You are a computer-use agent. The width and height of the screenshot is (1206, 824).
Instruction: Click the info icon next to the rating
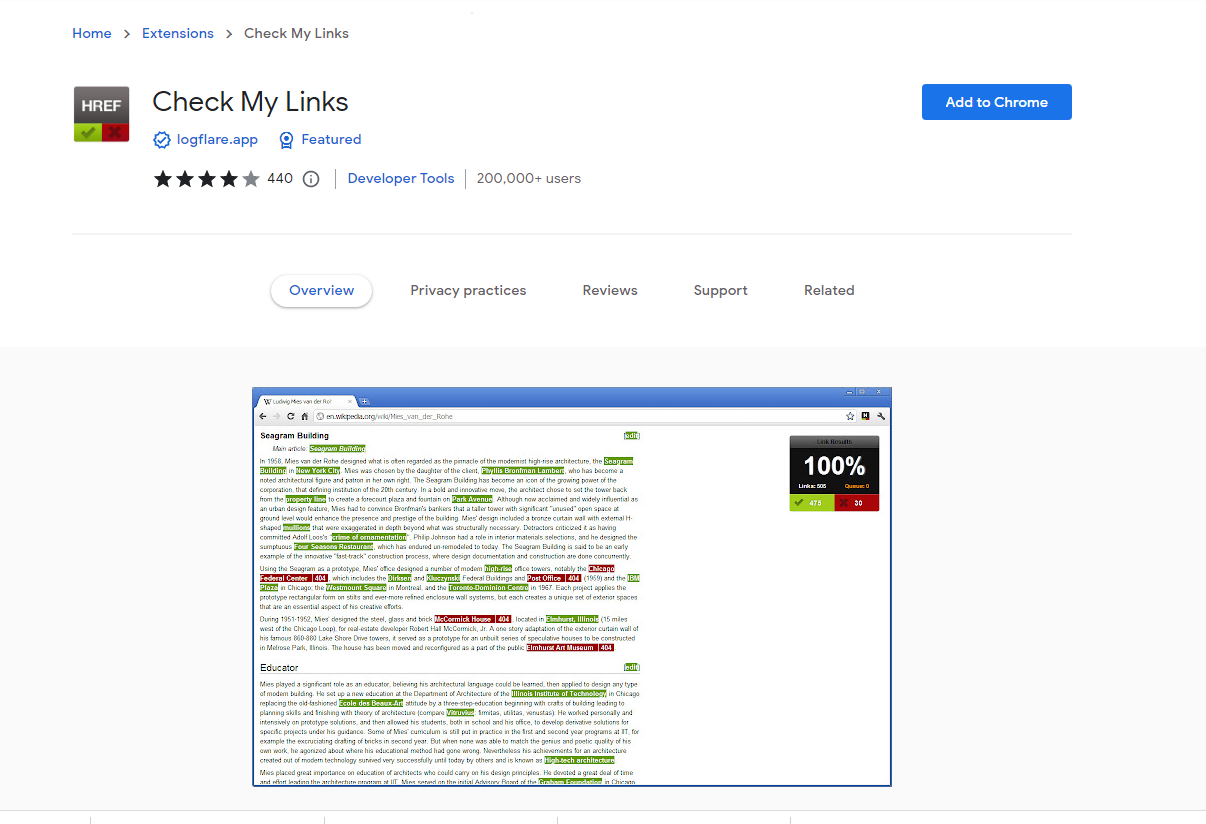[x=310, y=178]
